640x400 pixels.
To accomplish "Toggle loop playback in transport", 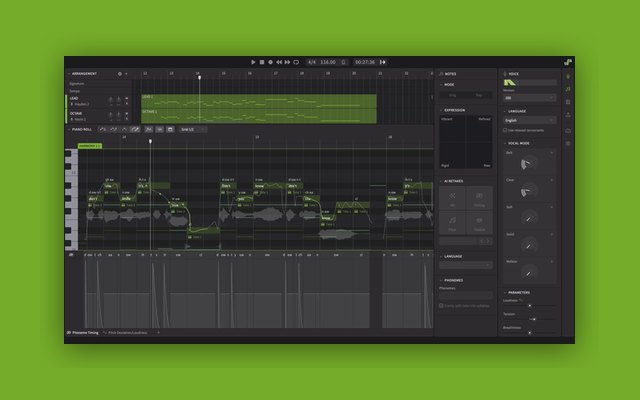I will 296,62.
